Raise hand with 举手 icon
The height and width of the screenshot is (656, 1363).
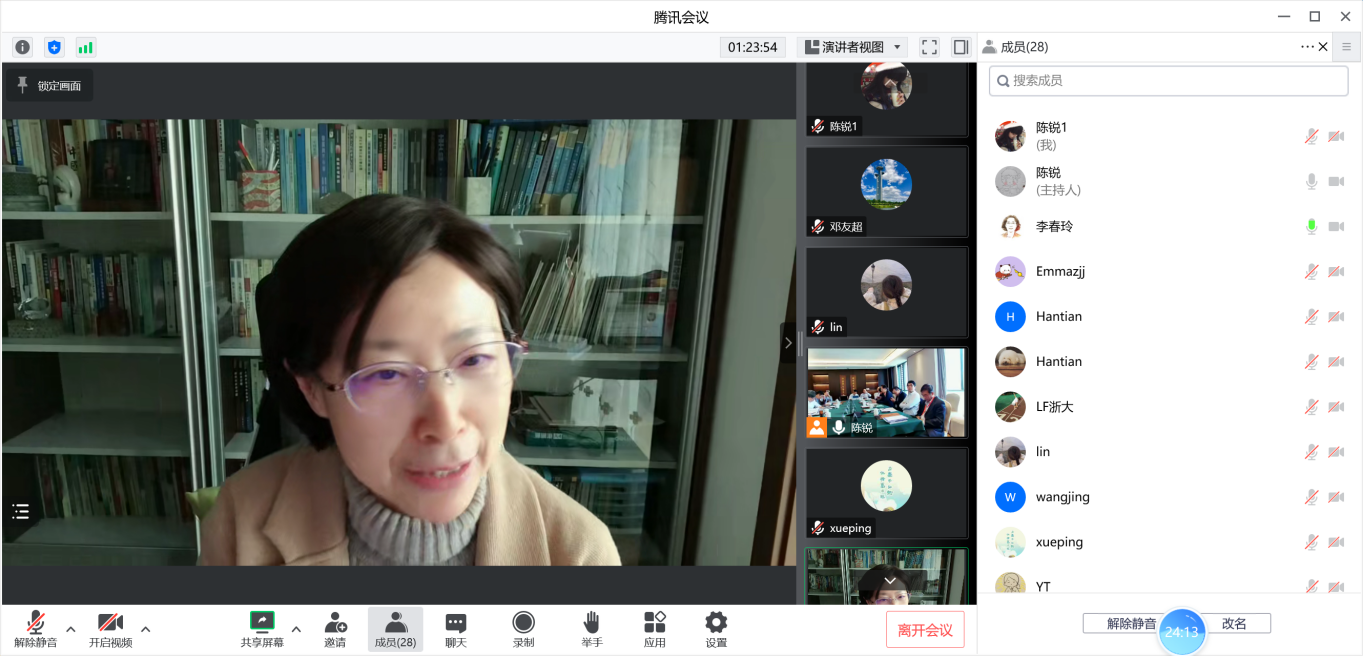[x=592, y=630]
